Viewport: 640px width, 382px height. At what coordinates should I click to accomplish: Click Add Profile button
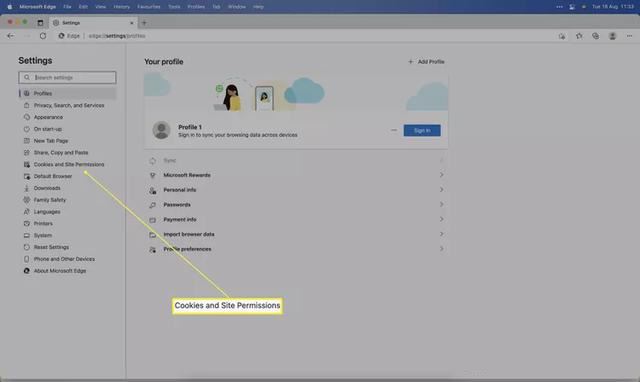point(426,62)
